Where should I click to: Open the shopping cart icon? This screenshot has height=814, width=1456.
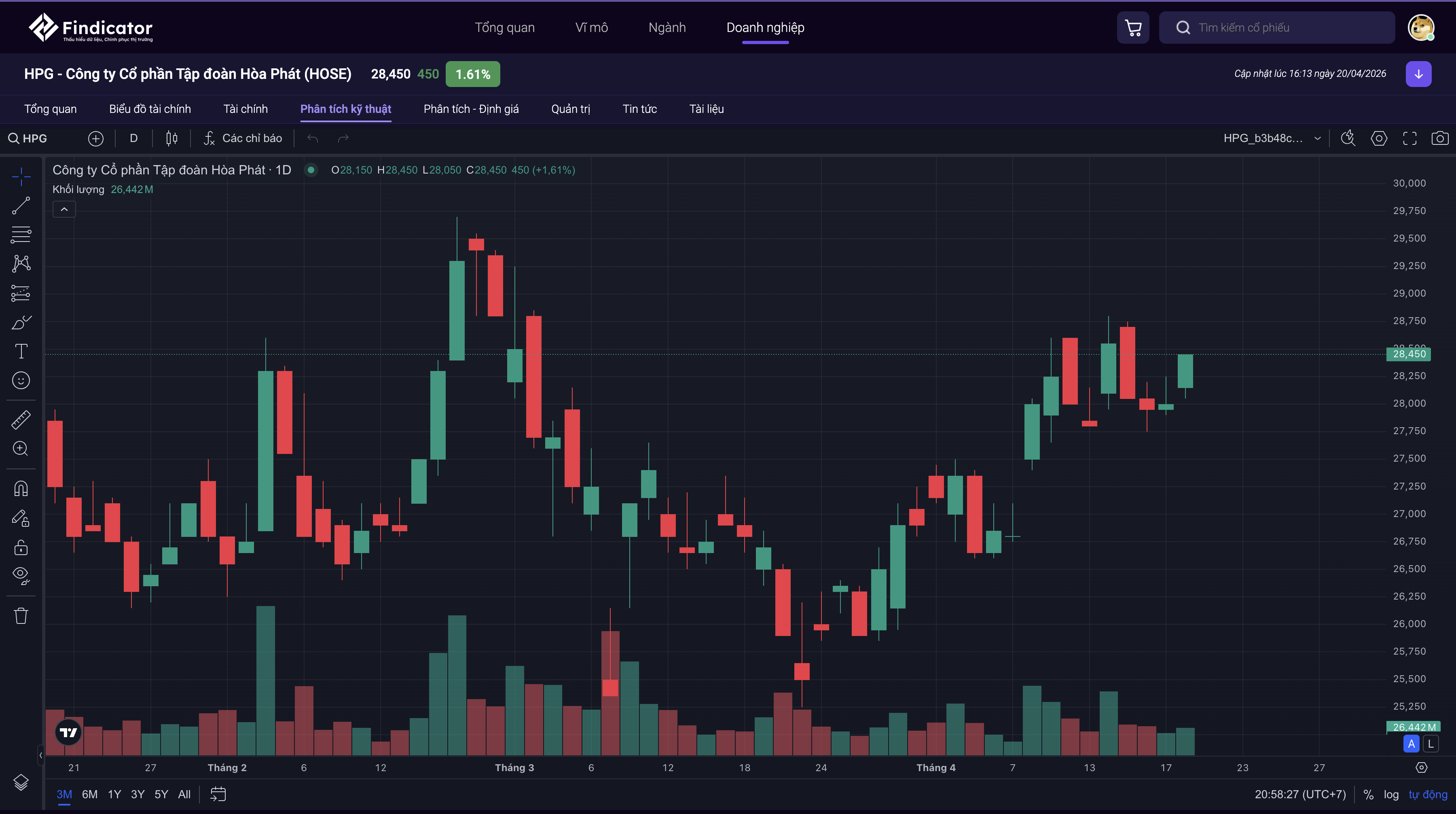tap(1133, 28)
